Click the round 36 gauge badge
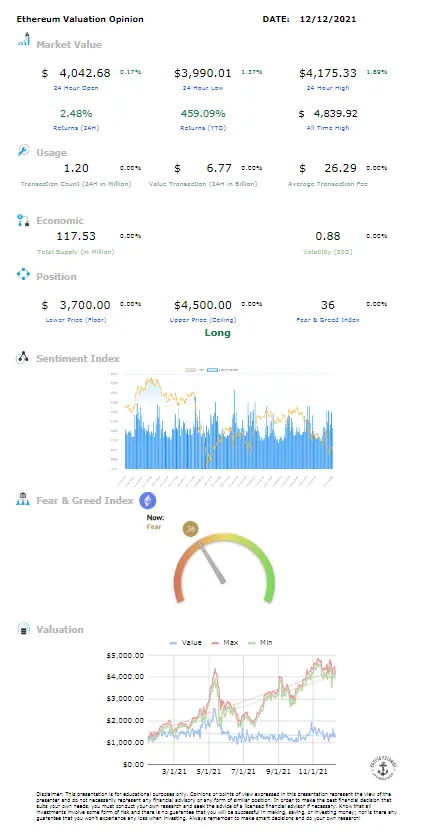Screen dimensions: 427x839 tap(190, 529)
